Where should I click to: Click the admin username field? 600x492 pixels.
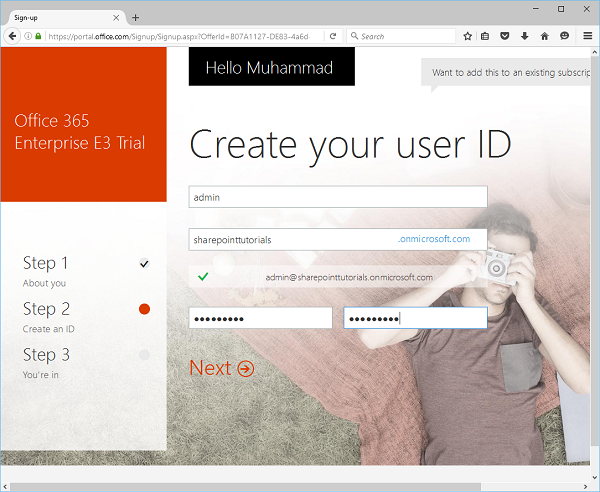pyautogui.click(x=337, y=197)
